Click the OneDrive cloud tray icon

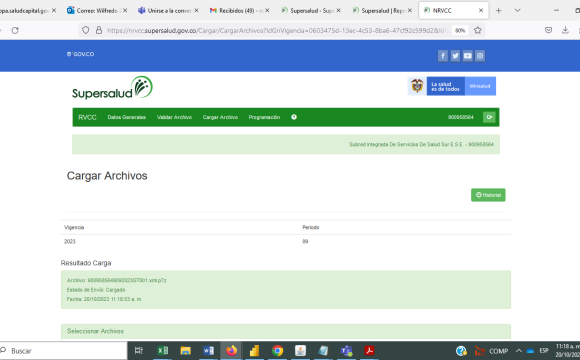coord(530,351)
